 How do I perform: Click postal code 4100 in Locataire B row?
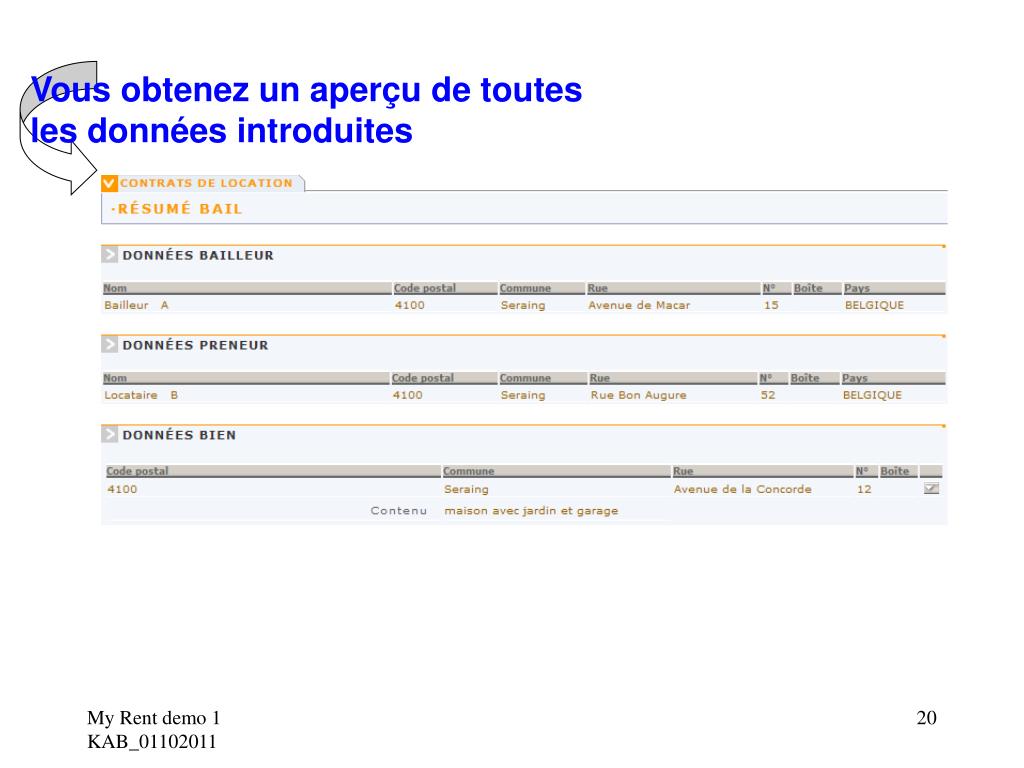[408, 395]
